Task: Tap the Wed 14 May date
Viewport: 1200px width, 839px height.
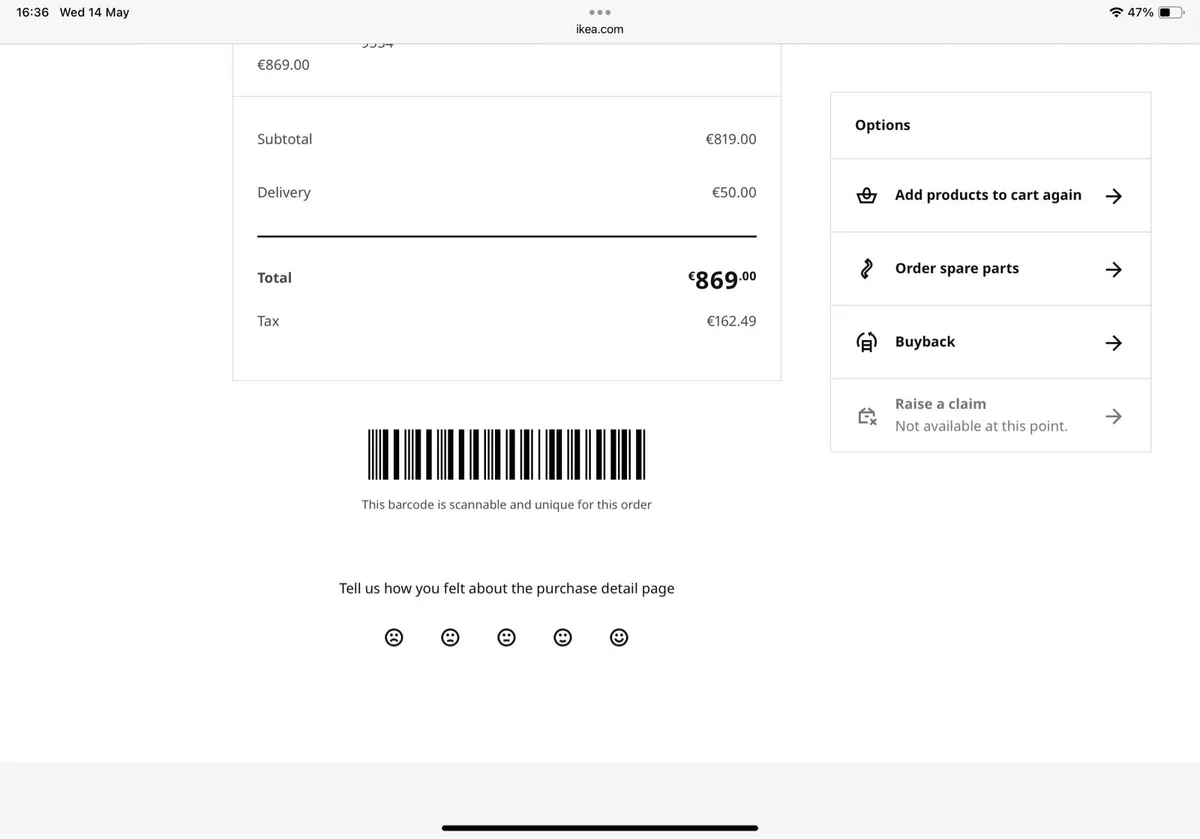Action: tap(94, 12)
